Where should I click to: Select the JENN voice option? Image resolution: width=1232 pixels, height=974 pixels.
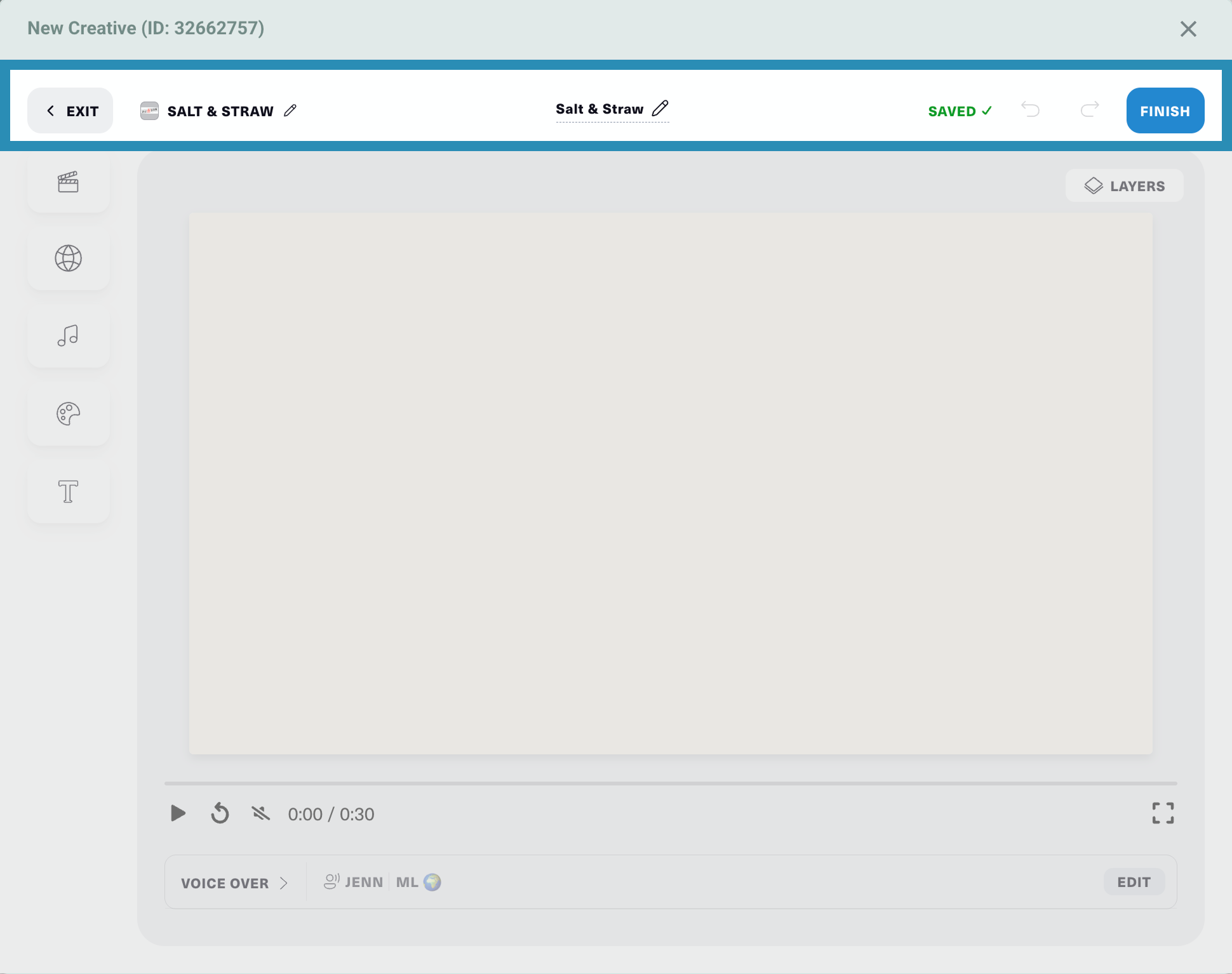354,882
